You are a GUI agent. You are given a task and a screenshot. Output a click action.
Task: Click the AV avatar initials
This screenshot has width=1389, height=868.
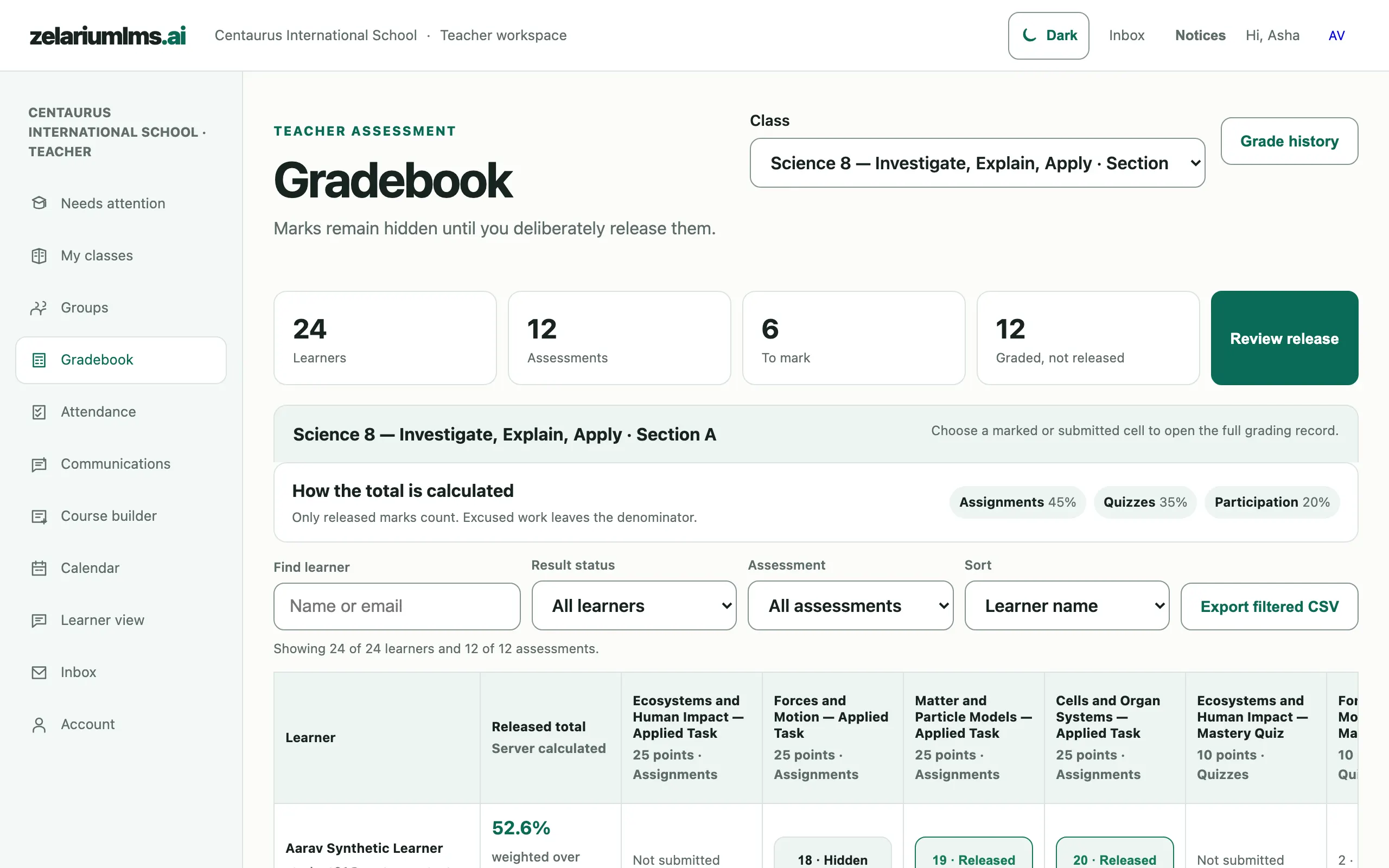[x=1336, y=36]
